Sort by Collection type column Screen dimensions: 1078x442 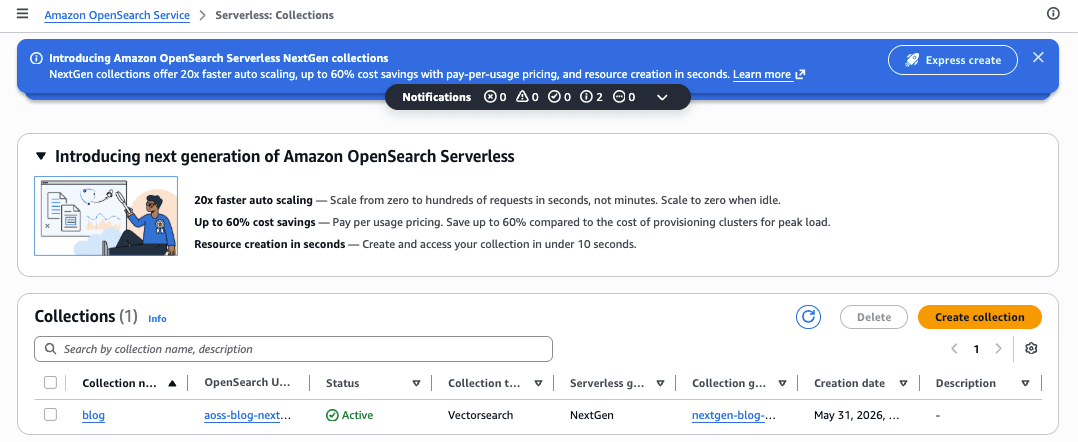[538, 384]
